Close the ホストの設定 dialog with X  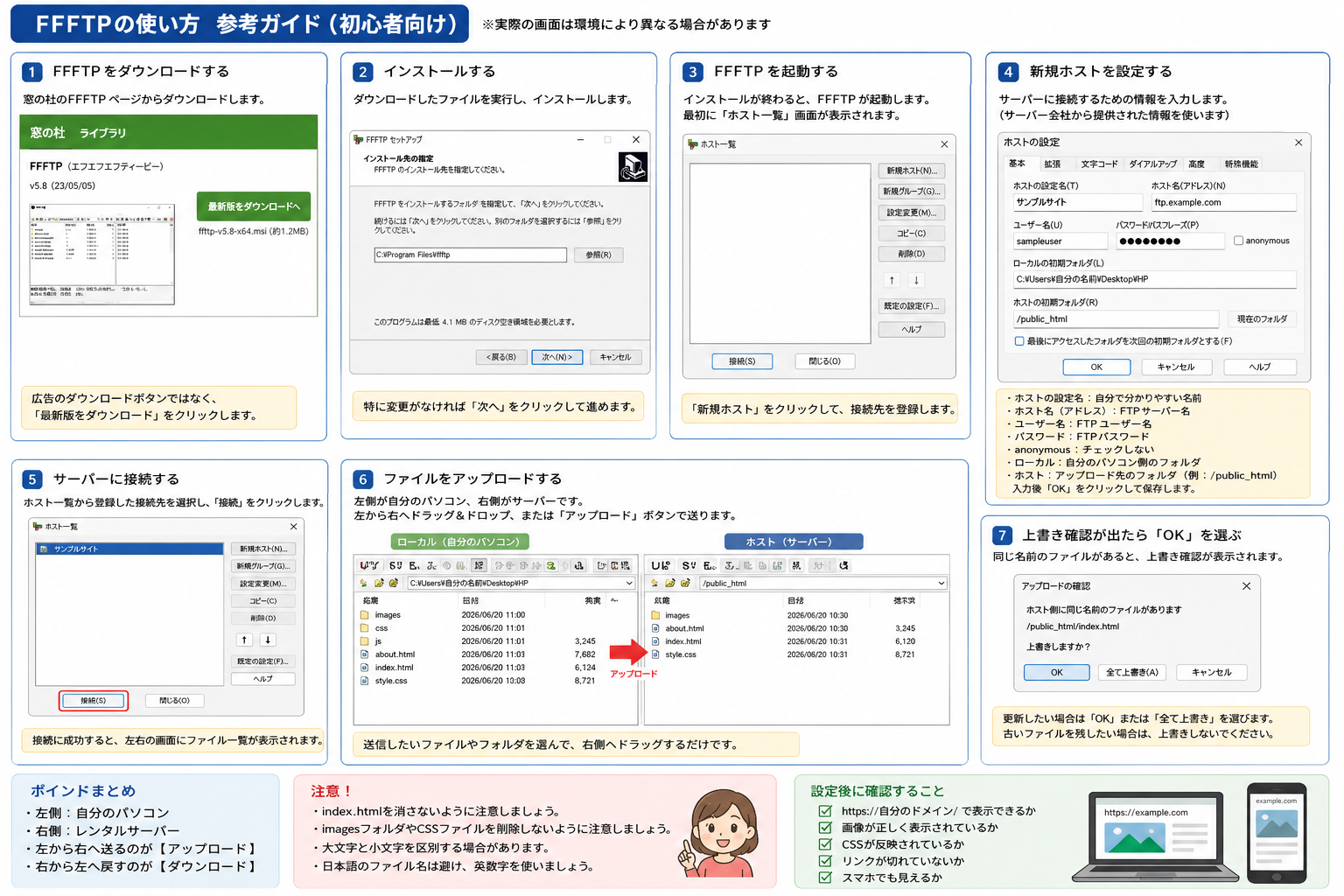1298,143
